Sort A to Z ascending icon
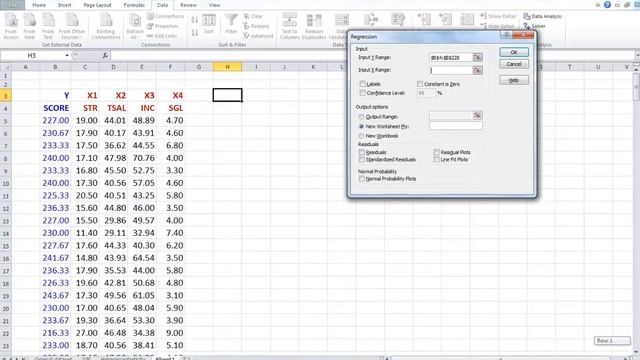This screenshot has height=360, width=640. click(195, 20)
